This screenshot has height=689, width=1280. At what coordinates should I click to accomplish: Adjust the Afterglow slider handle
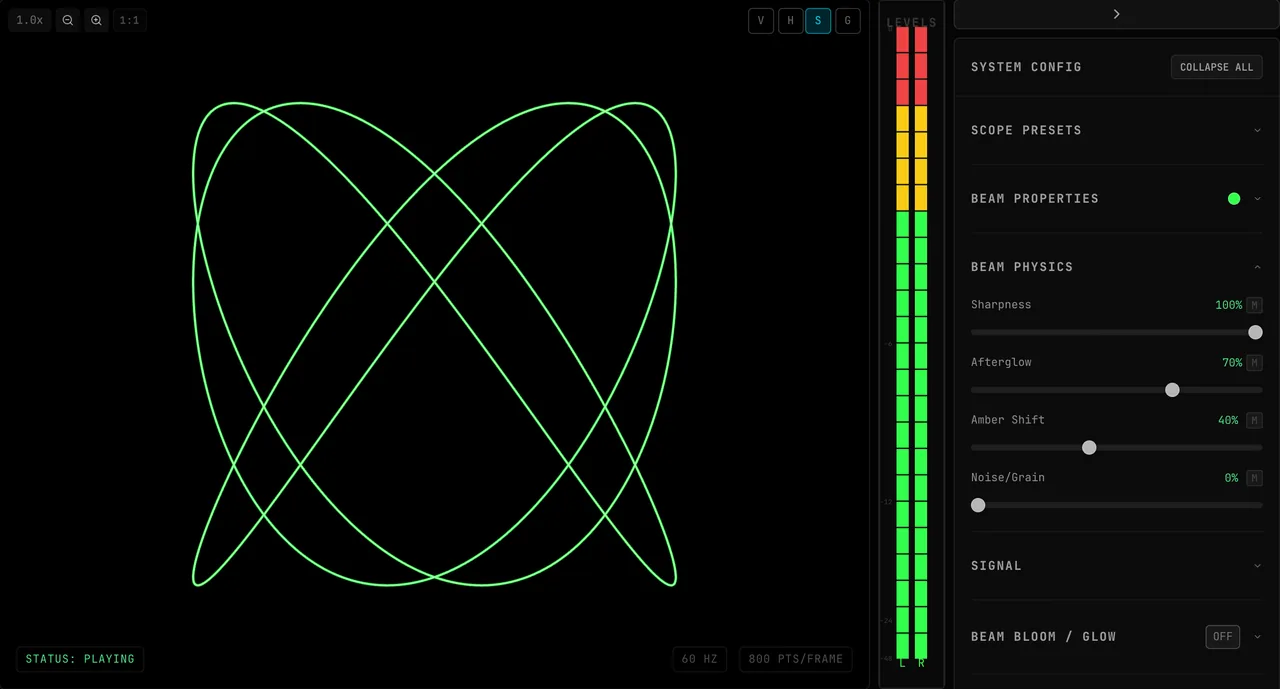1172,390
